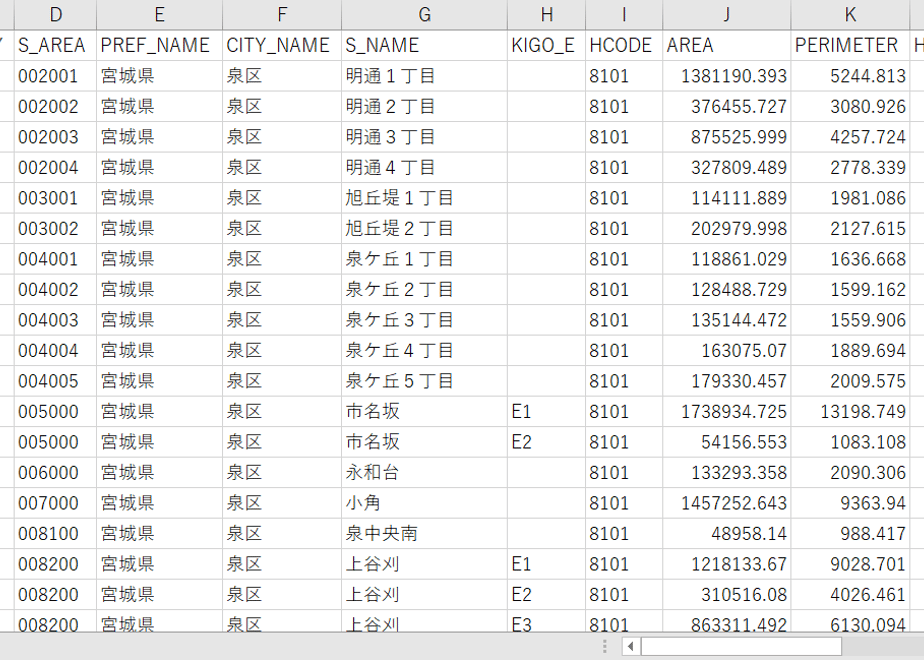This screenshot has width=924, height=660.
Task: Select KIGO_E cell E3 for 上谷刈
Action: [546, 623]
